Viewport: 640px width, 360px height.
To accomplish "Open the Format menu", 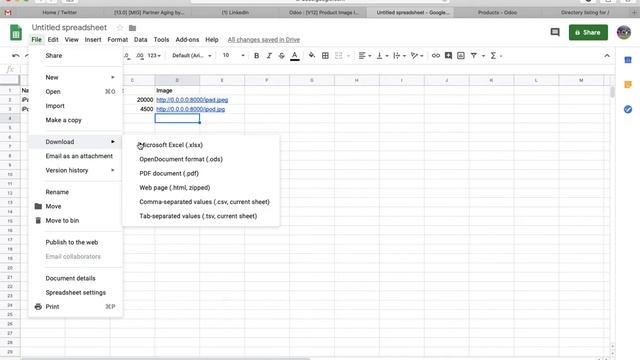I will 118,40.
